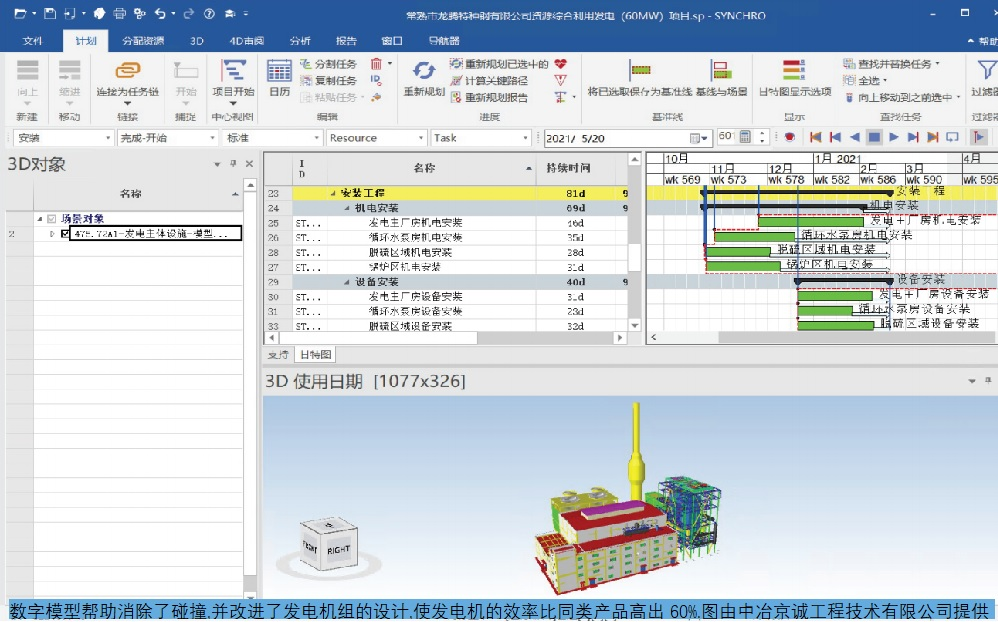Click 复制任务 in edit group
The width and height of the screenshot is (998, 622).
pos(328,80)
